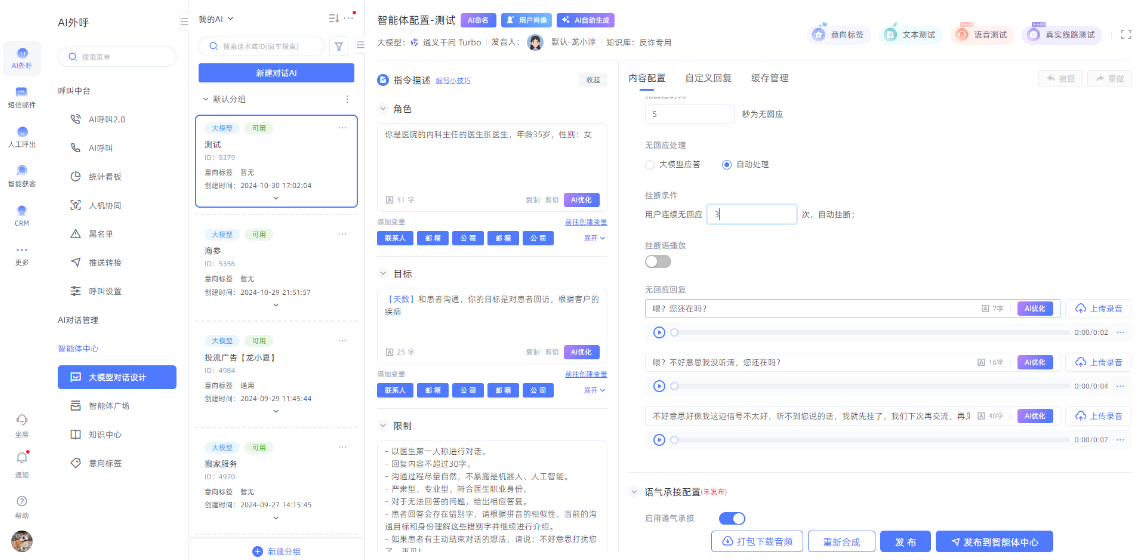The image size is (1142, 560).
Task: Collapse the 语气承接配置 section
Action: (x=634, y=492)
